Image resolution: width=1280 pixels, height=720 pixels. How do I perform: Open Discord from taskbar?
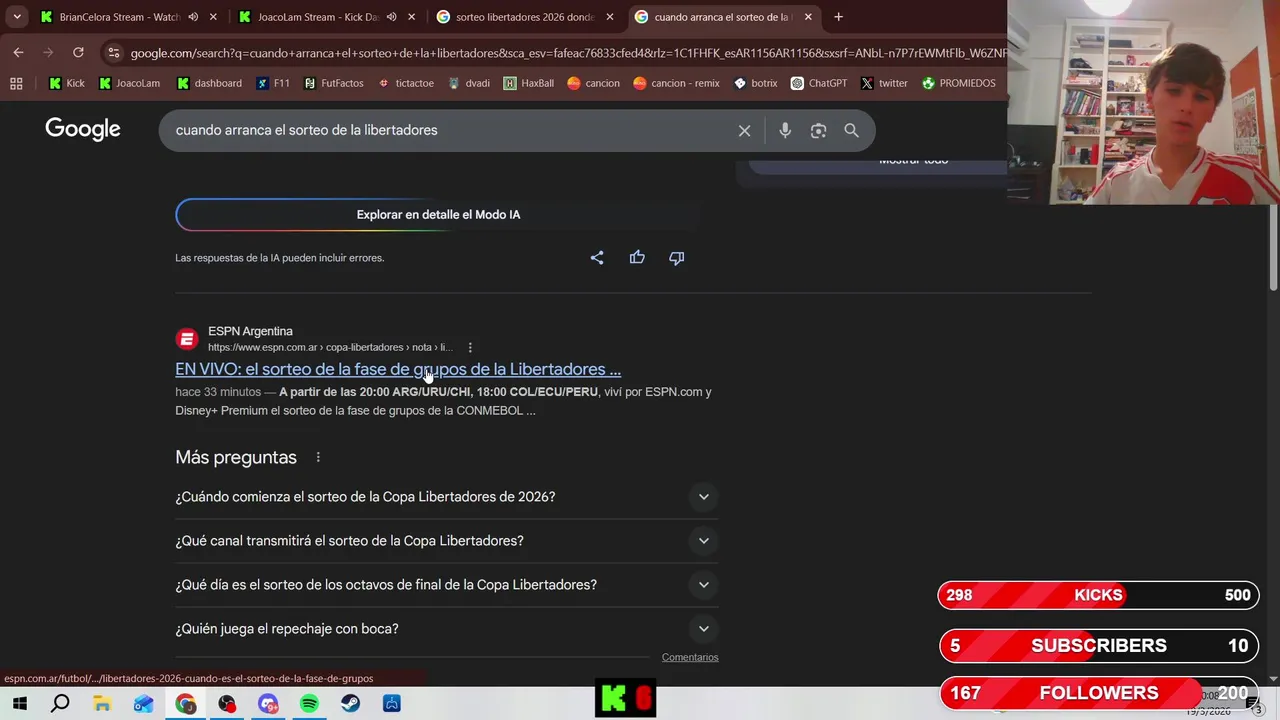tap(268, 704)
